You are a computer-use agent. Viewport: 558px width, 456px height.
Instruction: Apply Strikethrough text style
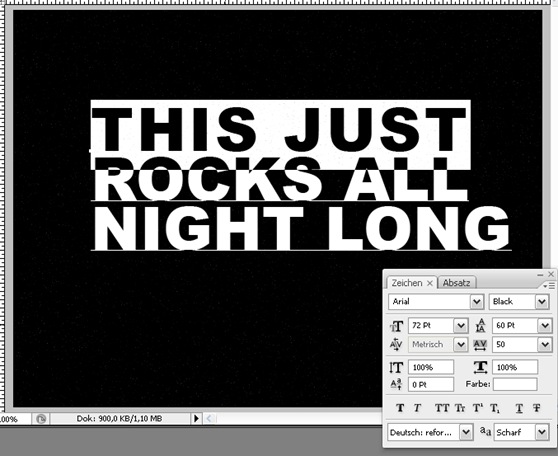pyautogui.click(x=537, y=408)
